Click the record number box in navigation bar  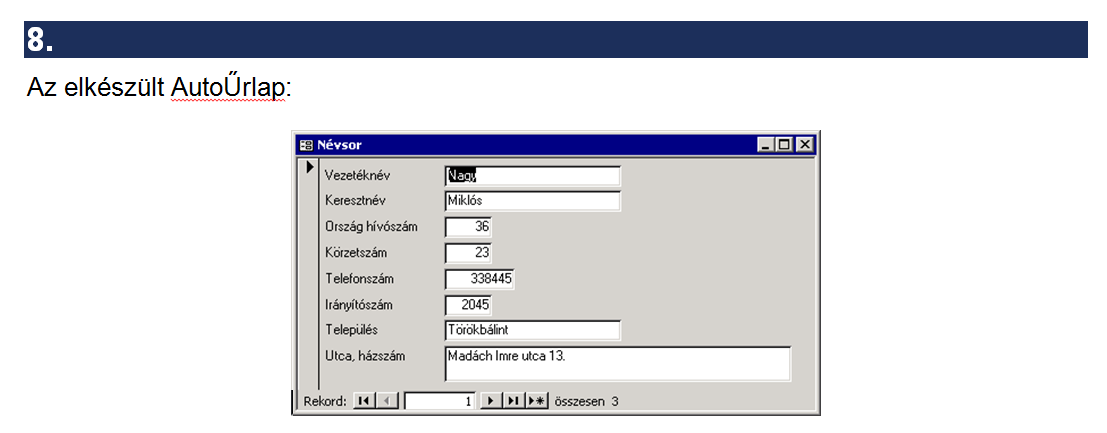[x=439, y=401]
